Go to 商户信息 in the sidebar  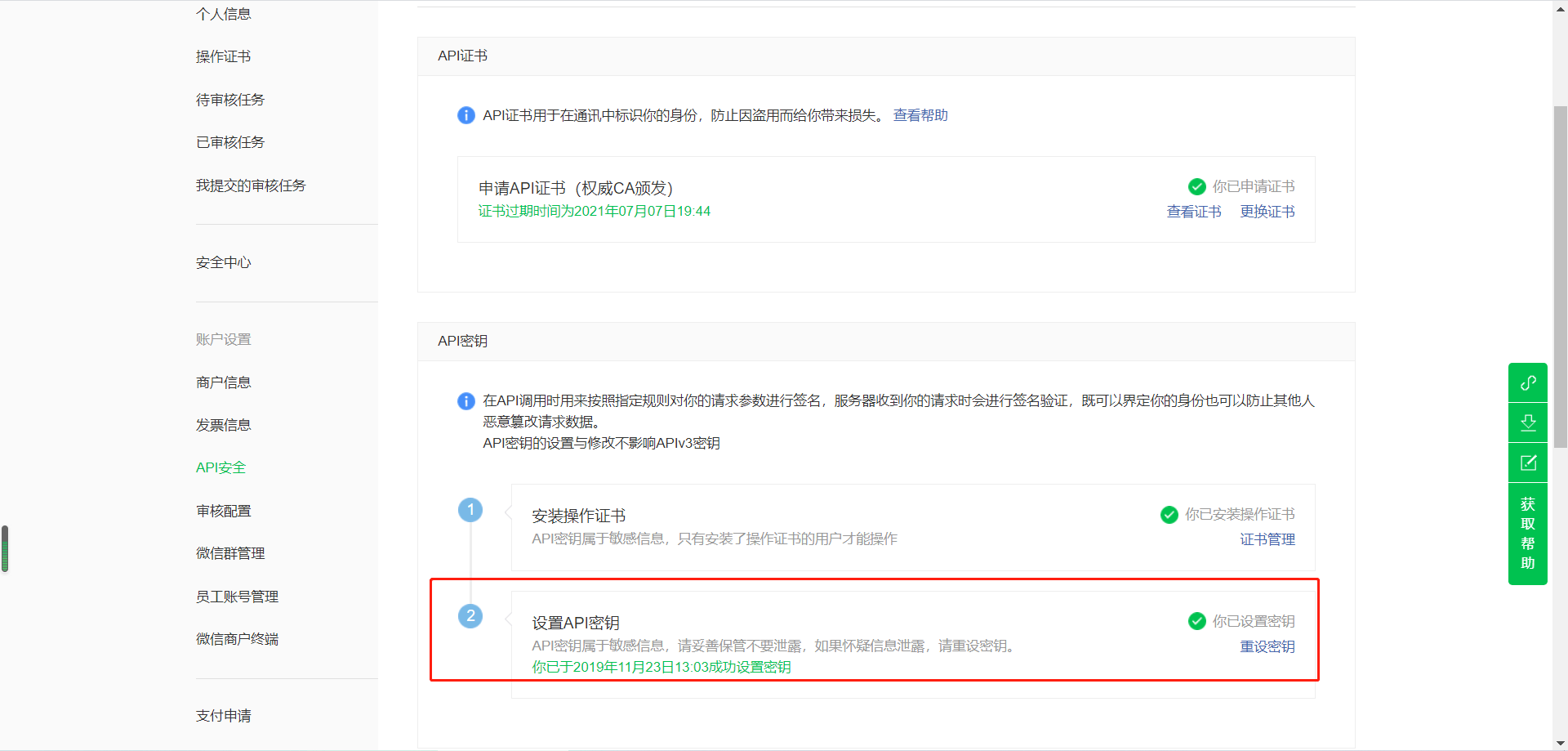click(x=224, y=382)
